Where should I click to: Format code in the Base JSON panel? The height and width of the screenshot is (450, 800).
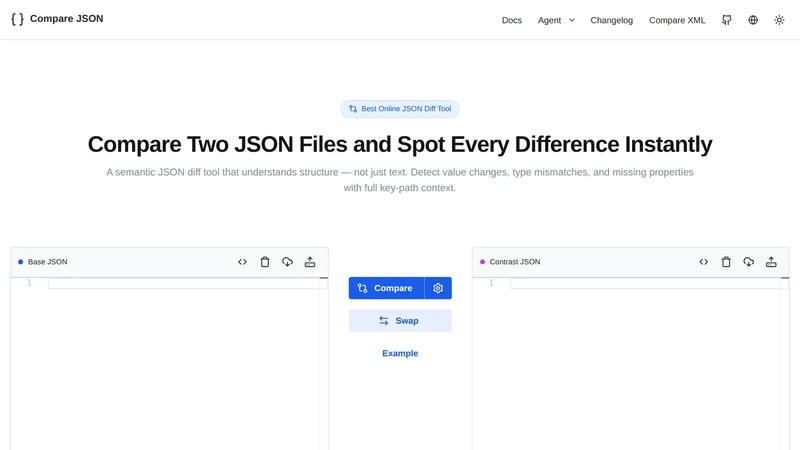pyautogui.click(x=242, y=262)
